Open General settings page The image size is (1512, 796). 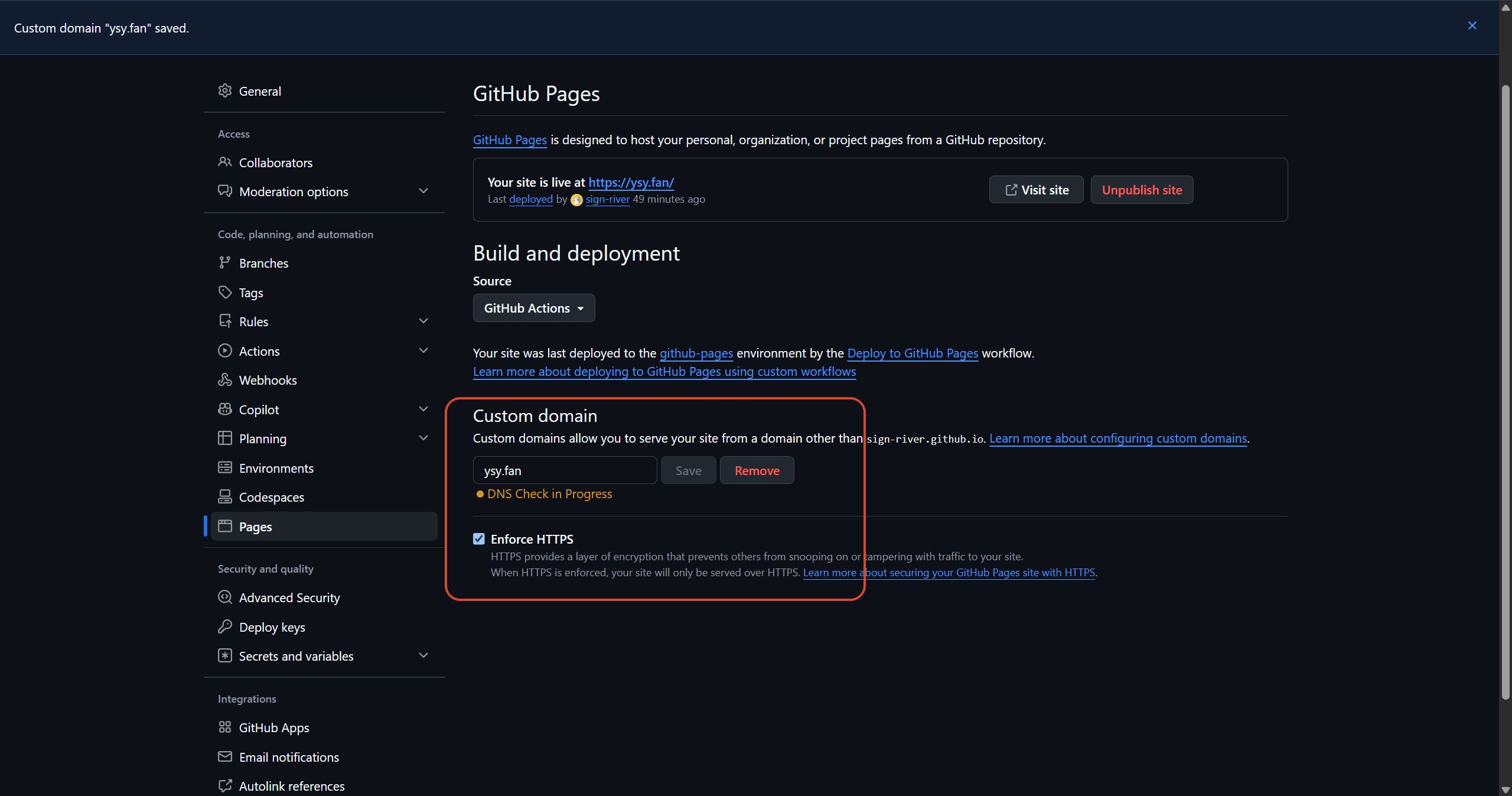click(x=324, y=91)
